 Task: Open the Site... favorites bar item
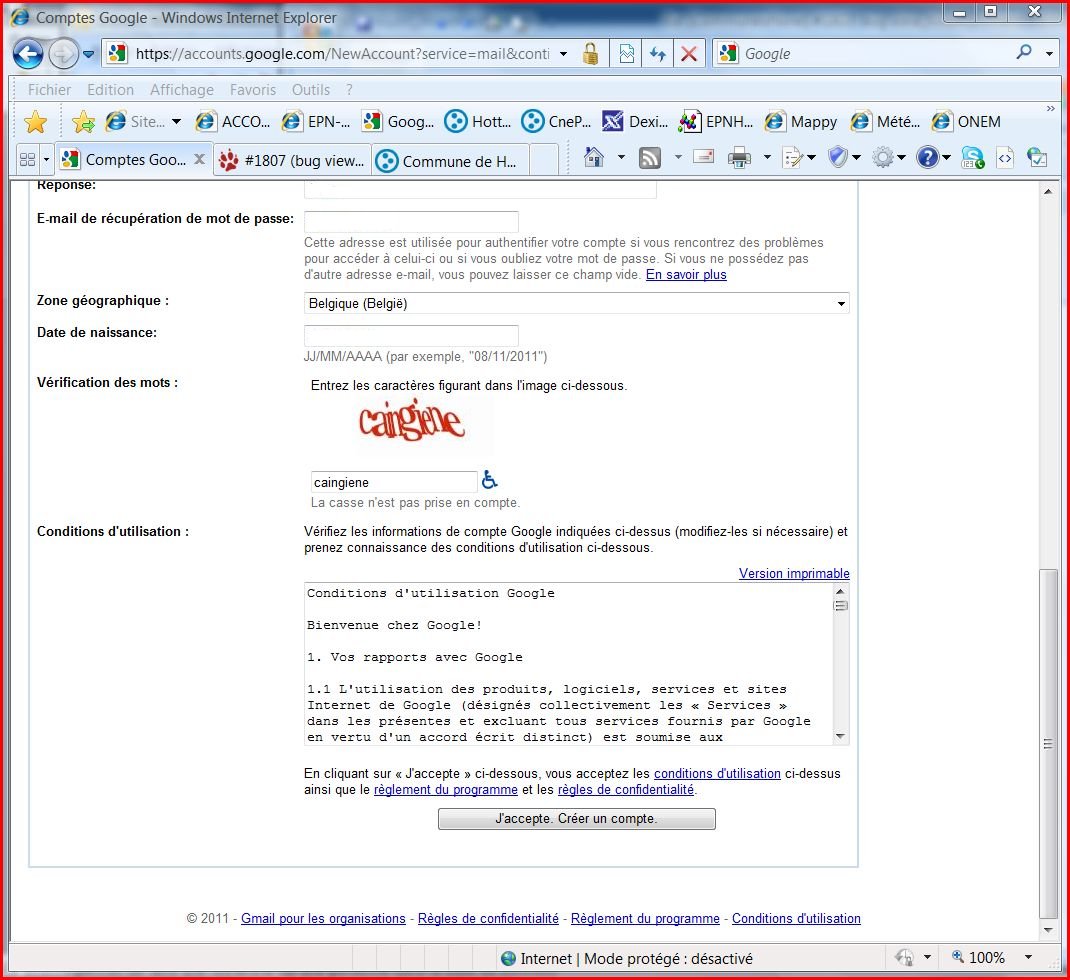click(x=143, y=122)
